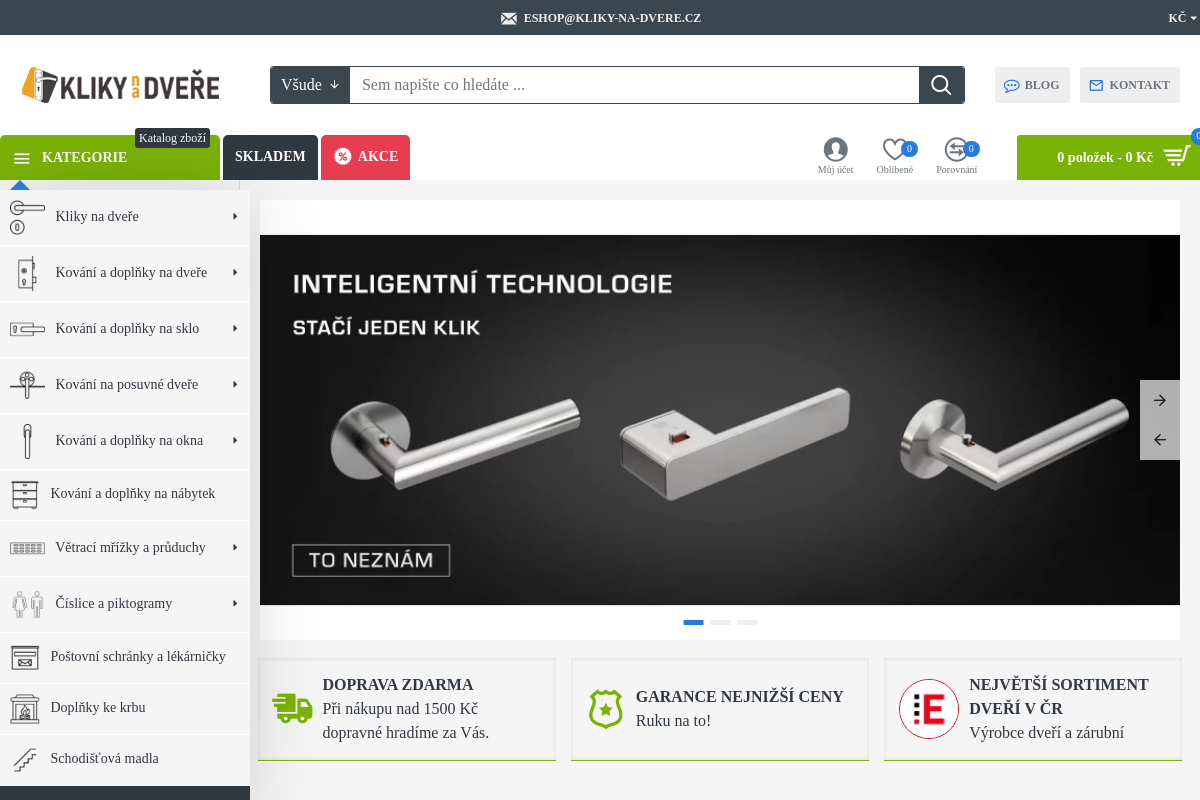The width and height of the screenshot is (1200, 800).
Task: Expand the Kování na posuvné dveře category
Action: [126, 384]
